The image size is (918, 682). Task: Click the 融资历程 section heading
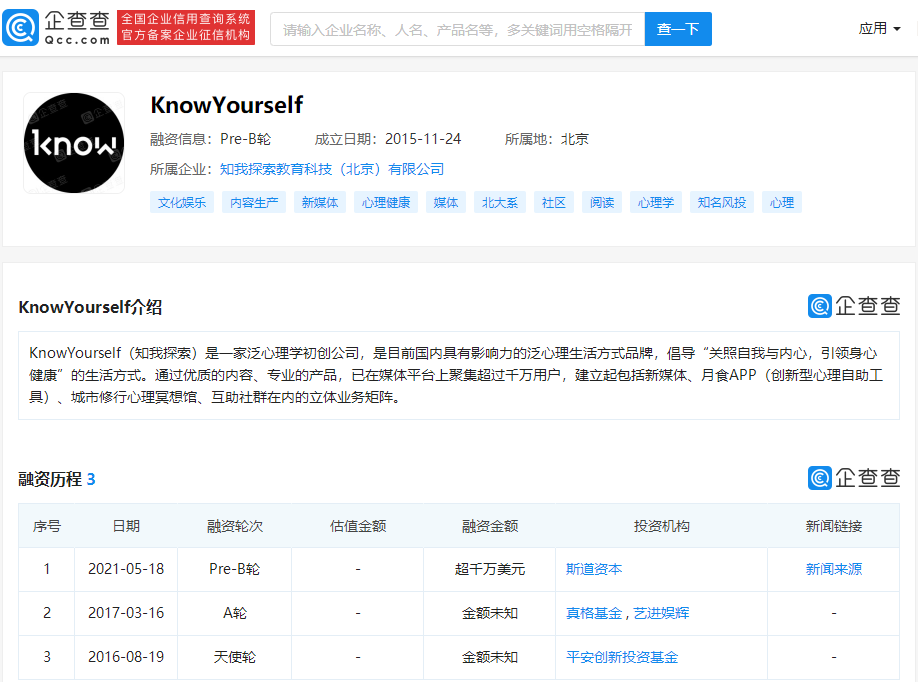50,479
